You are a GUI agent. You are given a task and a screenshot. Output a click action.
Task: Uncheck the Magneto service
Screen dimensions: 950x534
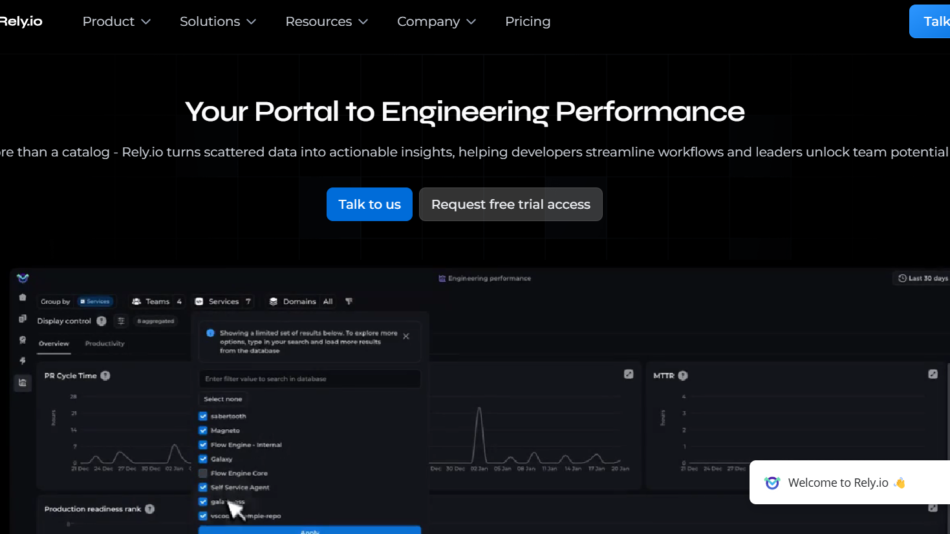pyautogui.click(x=203, y=430)
